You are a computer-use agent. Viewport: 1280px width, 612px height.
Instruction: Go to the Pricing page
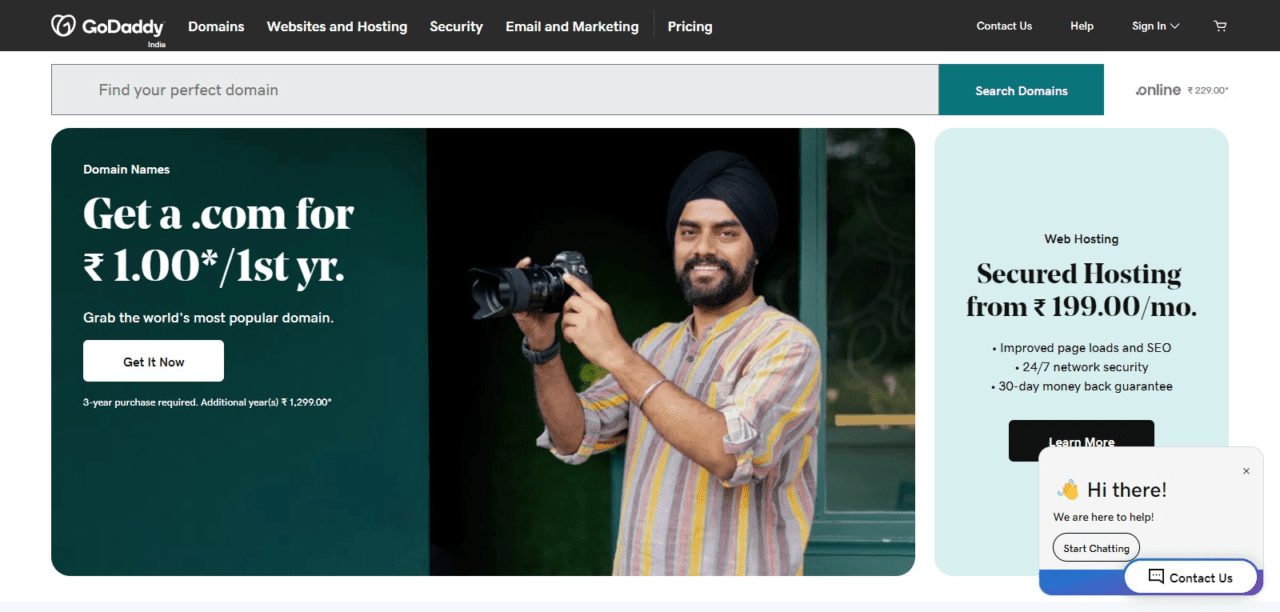click(x=690, y=27)
